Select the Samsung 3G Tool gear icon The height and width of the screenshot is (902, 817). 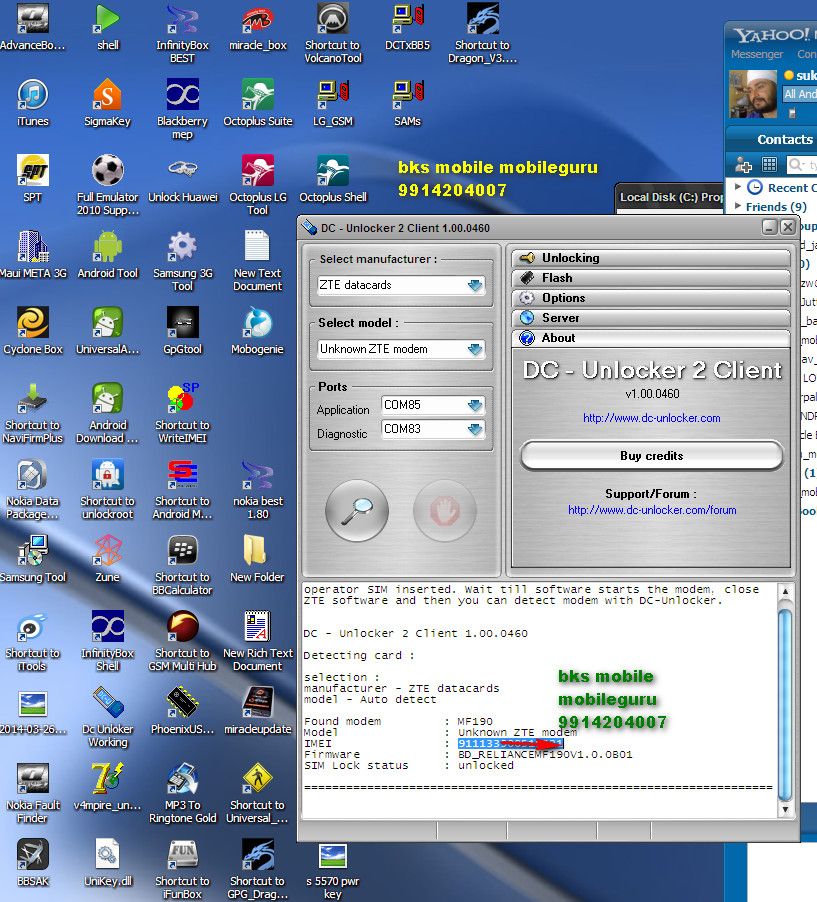coord(182,261)
